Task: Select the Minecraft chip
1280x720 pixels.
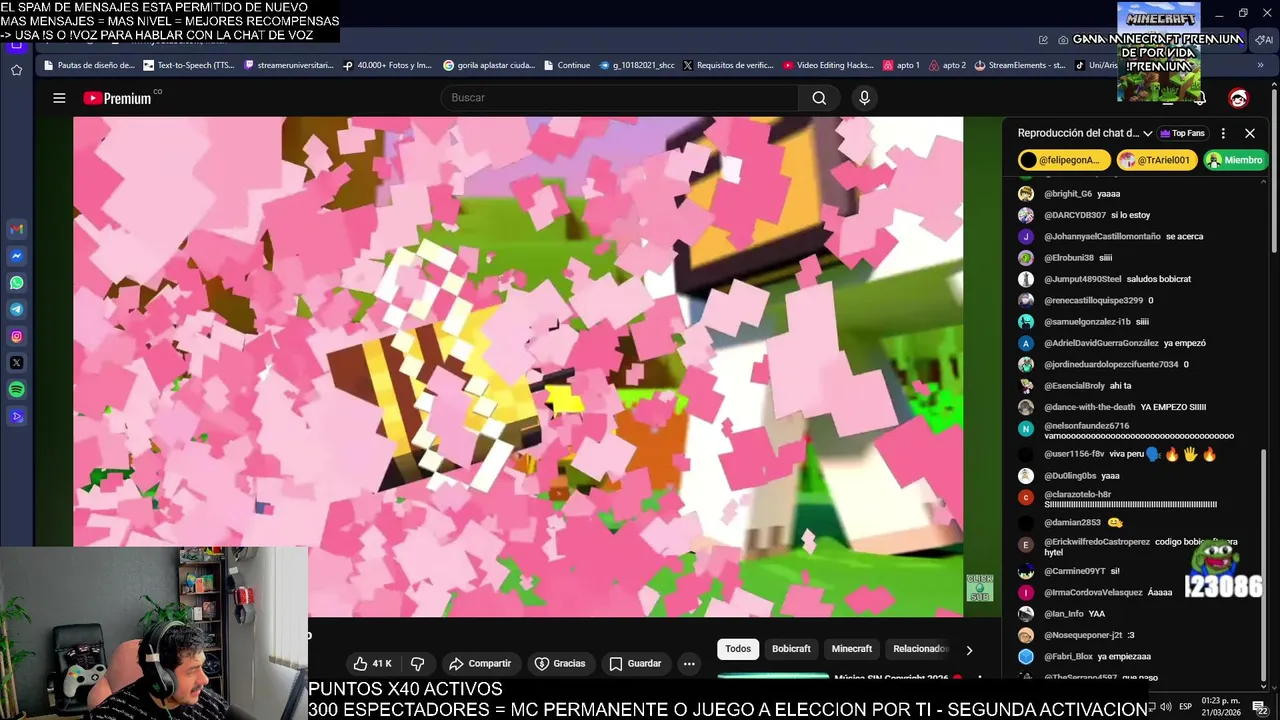Action: coord(852,649)
